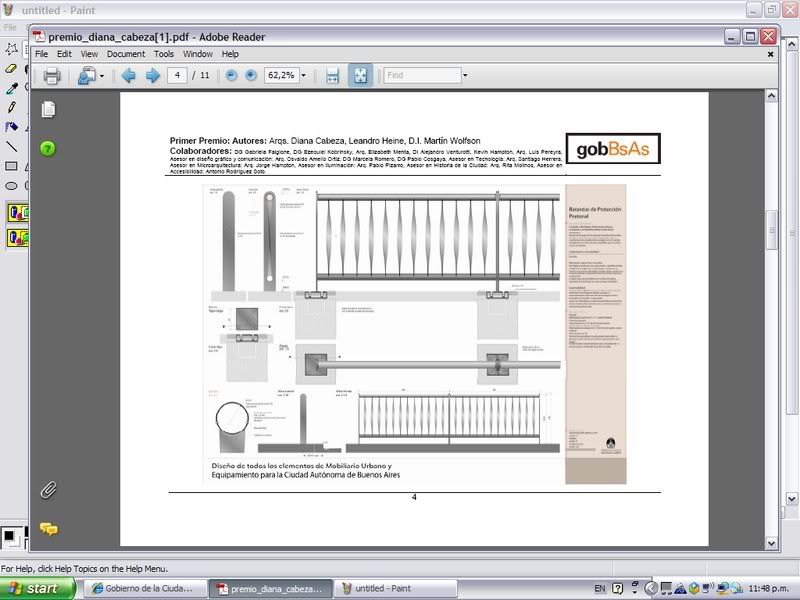Expand the zoom percentage dropdown
The height and width of the screenshot is (600, 800).
(x=304, y=76)
